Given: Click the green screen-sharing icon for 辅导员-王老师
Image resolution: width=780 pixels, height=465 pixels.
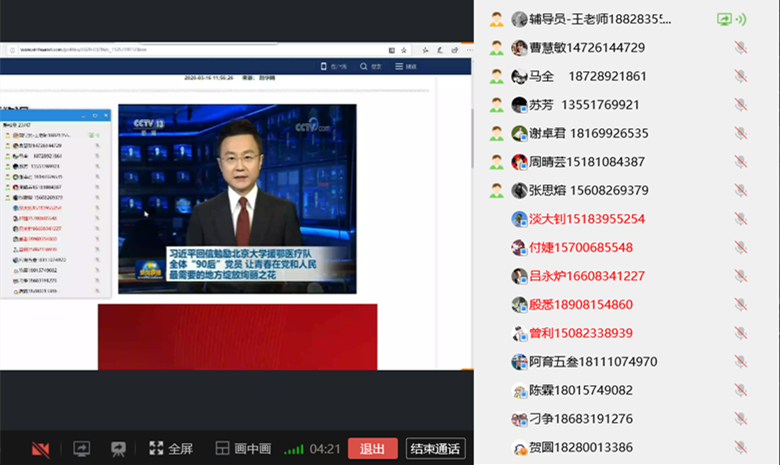Looking at the screenshot, I should [724, 19].
